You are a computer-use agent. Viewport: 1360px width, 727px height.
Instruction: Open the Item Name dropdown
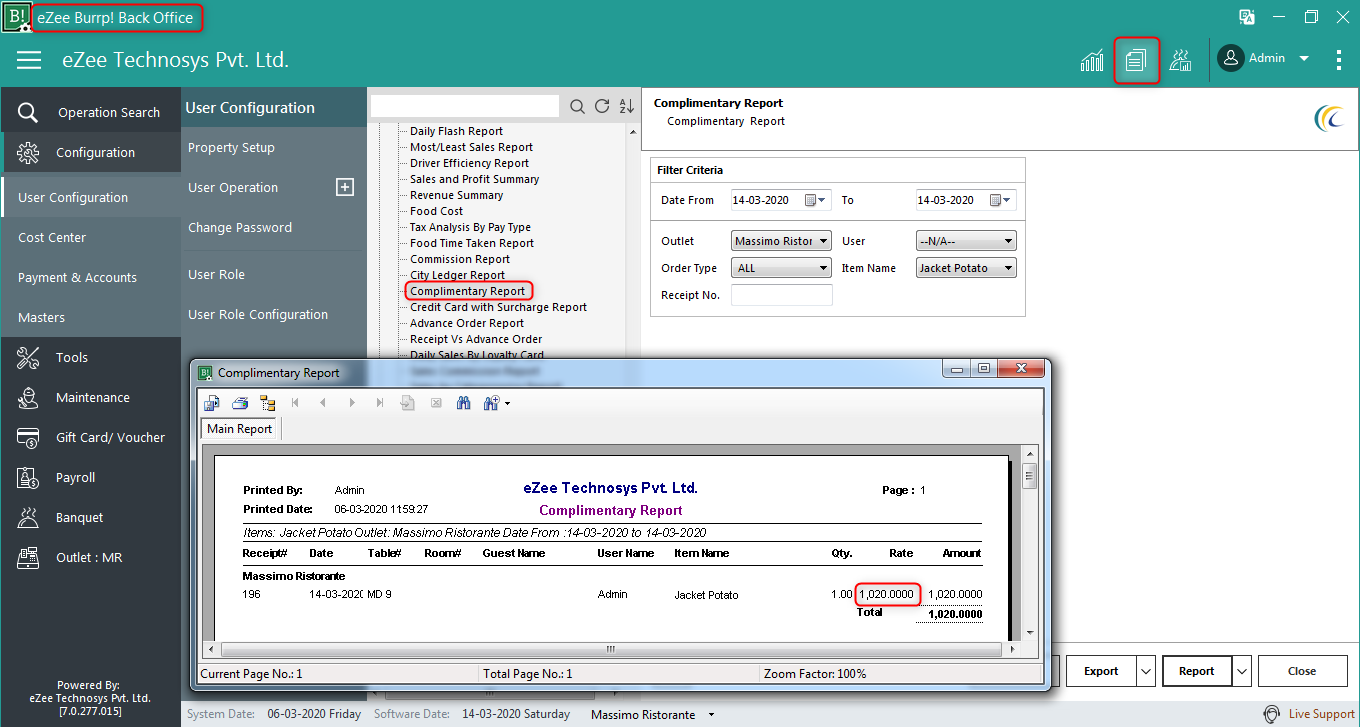click(x=966, y=268)
